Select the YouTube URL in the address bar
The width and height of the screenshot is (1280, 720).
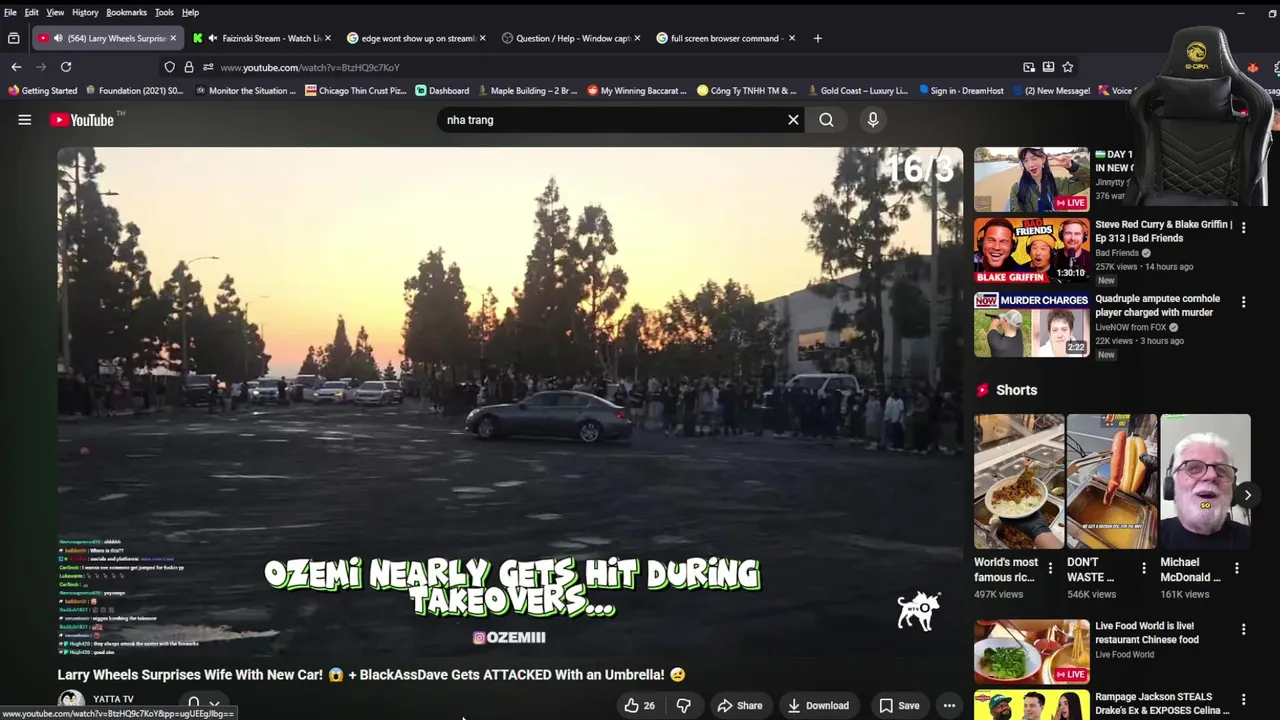(310, 67)
